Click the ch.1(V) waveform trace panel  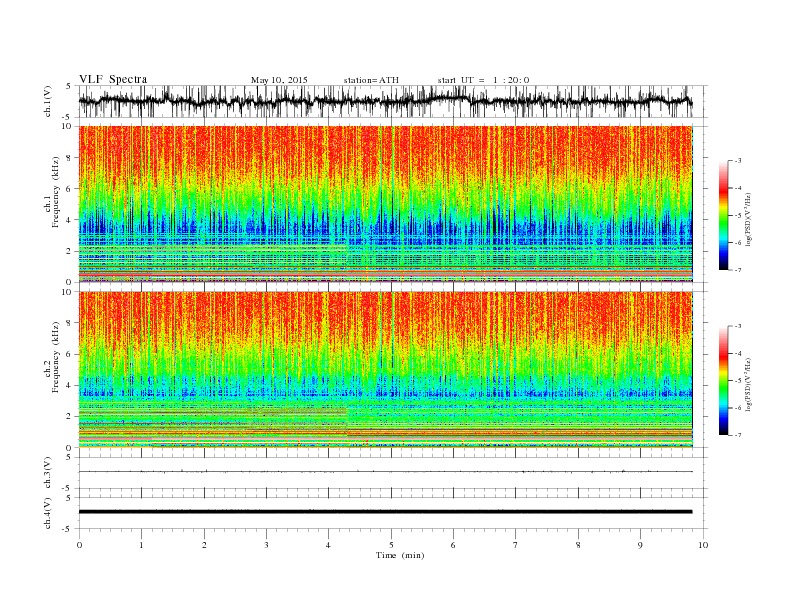[x=393, y=101]
